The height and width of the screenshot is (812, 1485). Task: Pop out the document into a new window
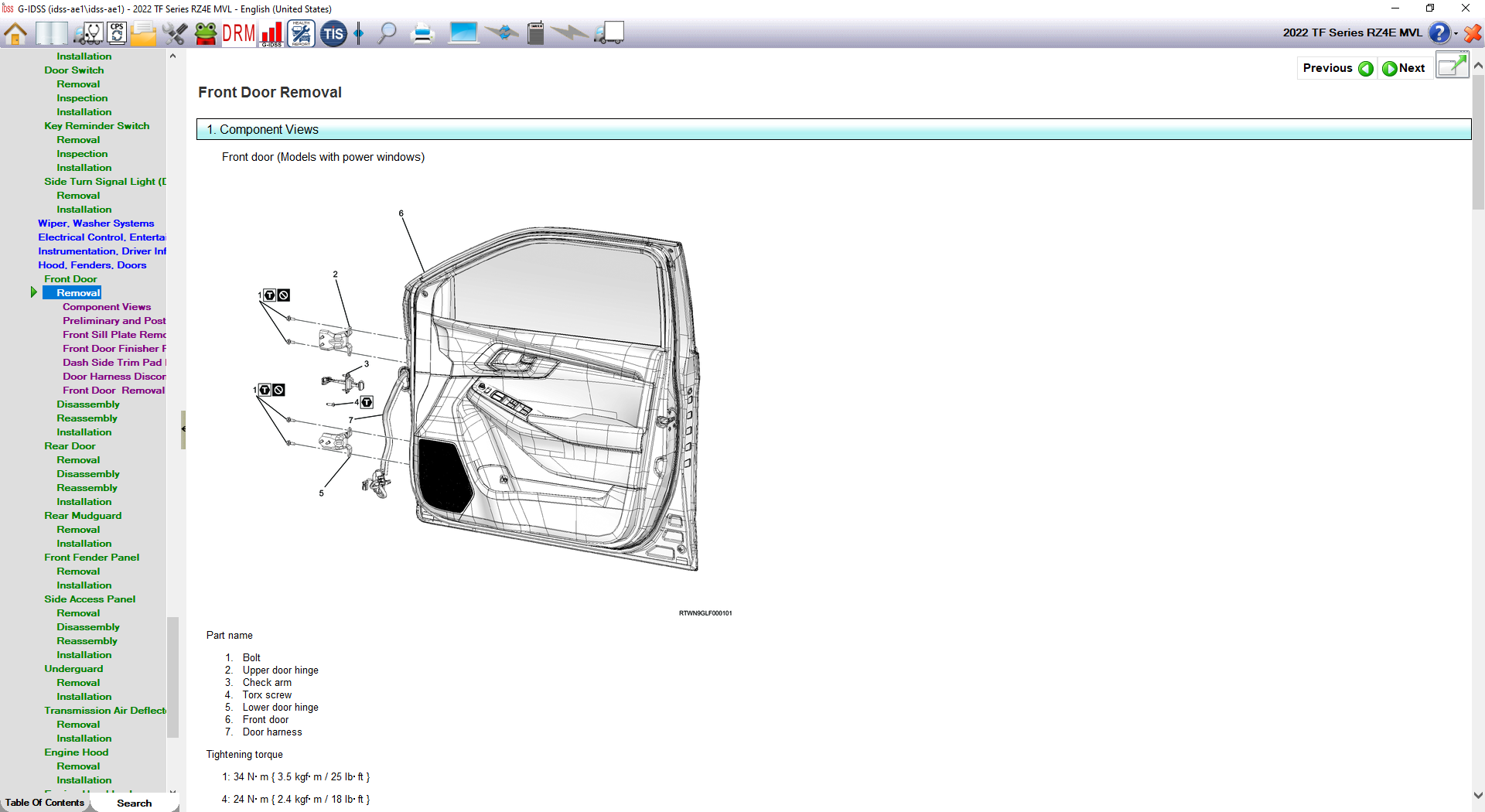pos(1452,66)
